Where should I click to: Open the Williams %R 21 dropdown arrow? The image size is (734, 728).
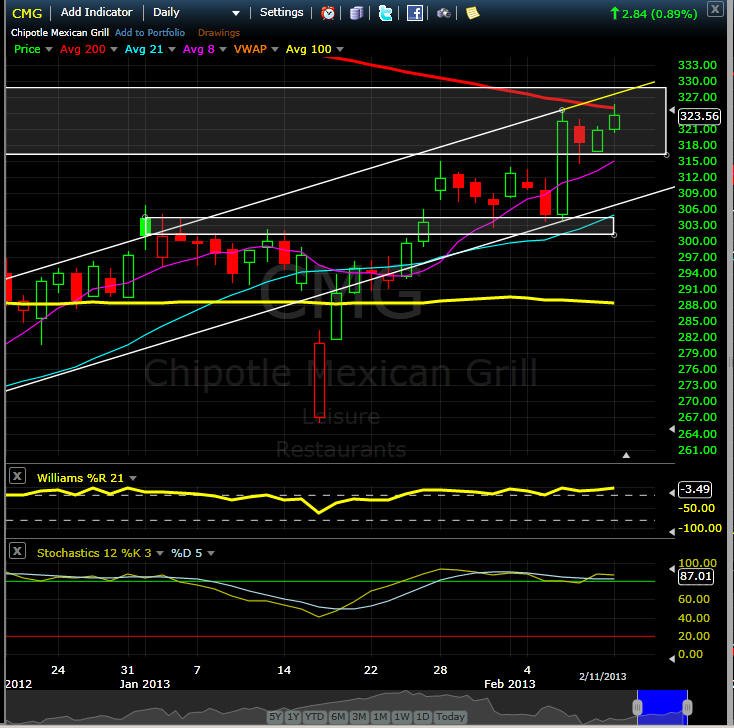pyautogui.click(x=133, y=478)
